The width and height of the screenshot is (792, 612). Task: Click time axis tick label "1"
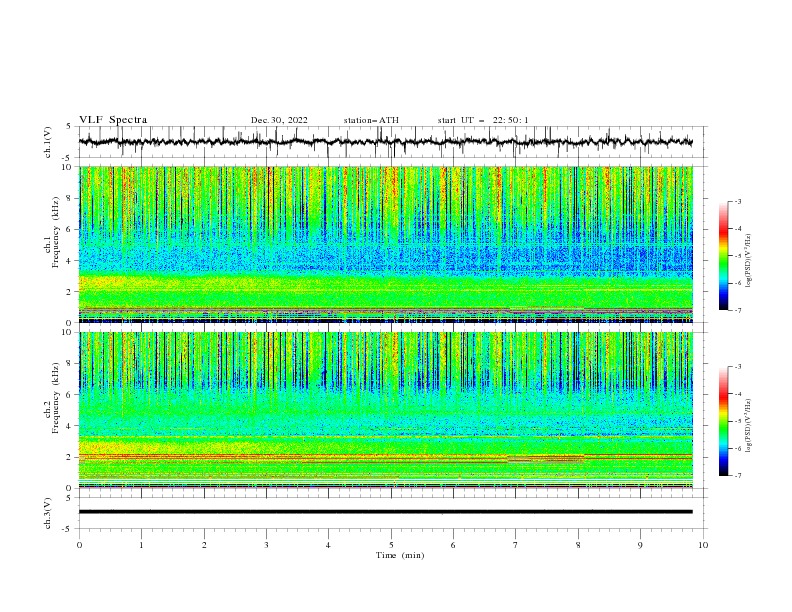(142, 545)
